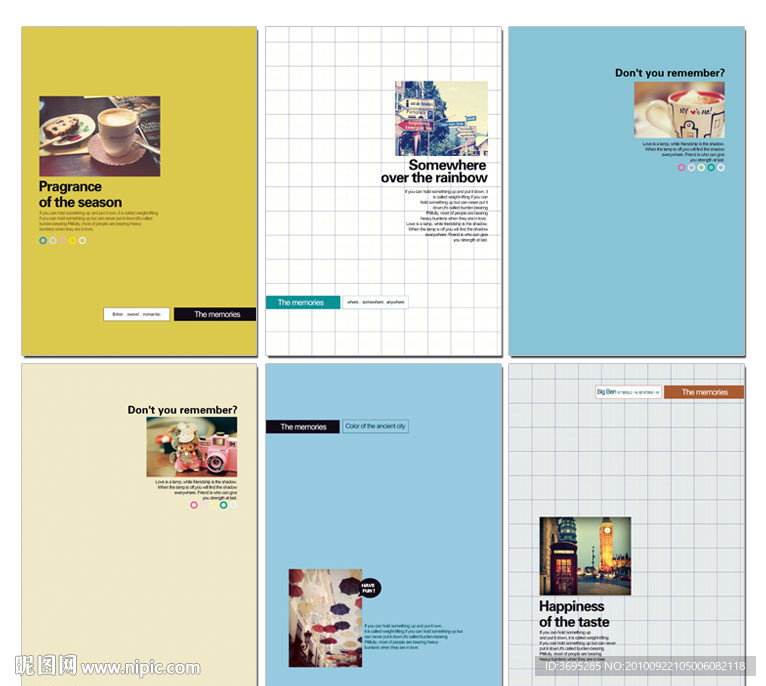Click black 'The memories' tag on the blue card
Viewport: 766px width, 686px height.
302,427
